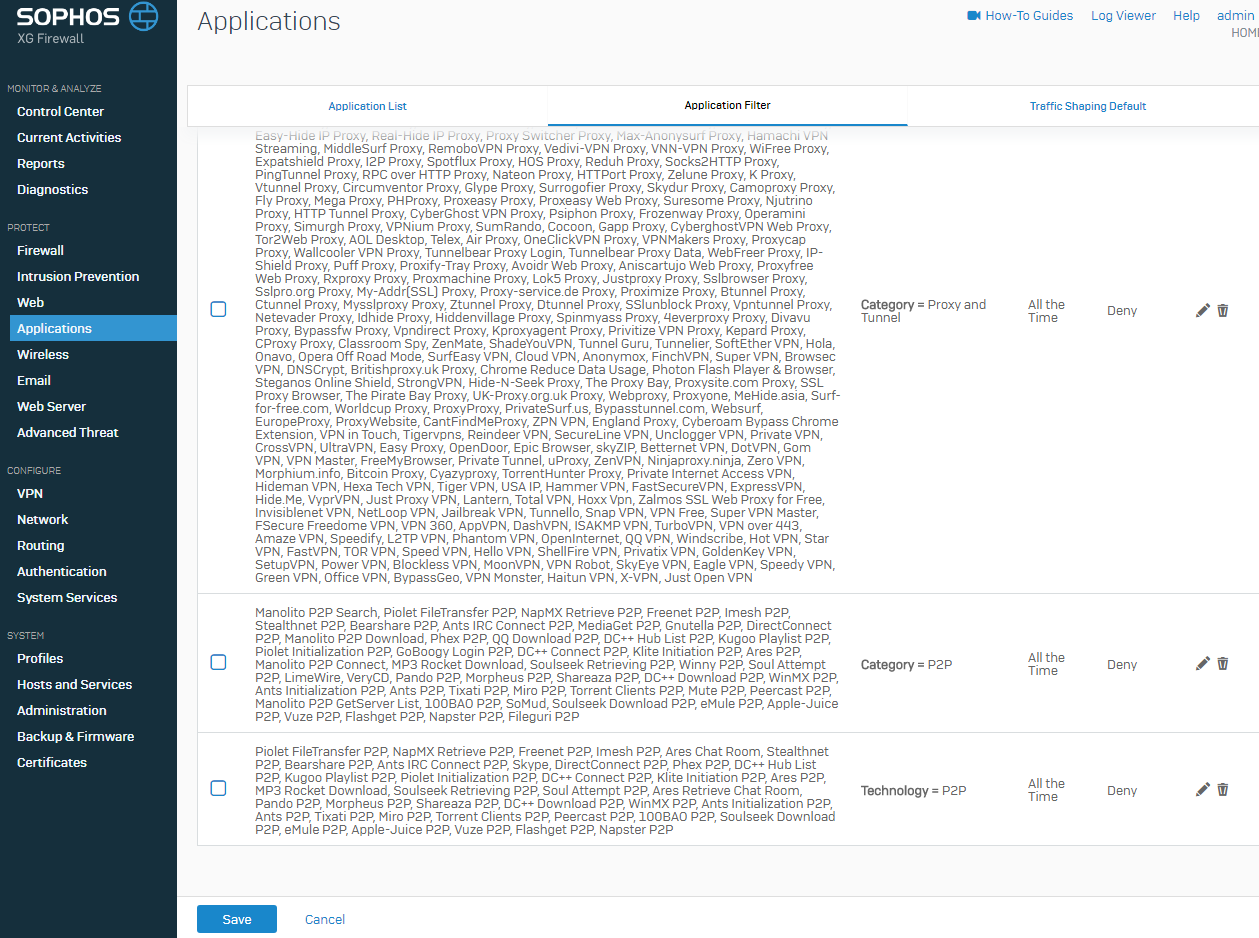1259x938 pixels.
Task: Save the application filter
Action: tap(237, 919)
